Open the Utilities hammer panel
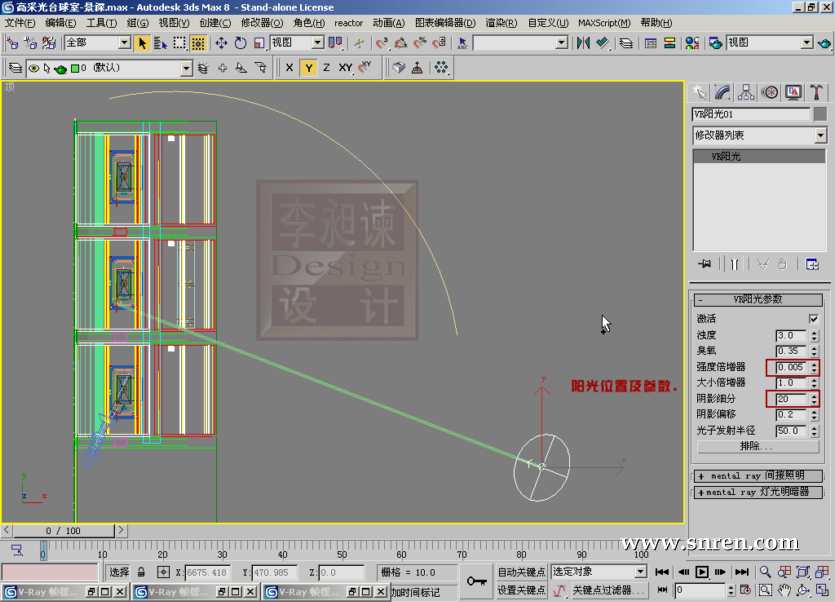835x602 pixels. point(817,92)
